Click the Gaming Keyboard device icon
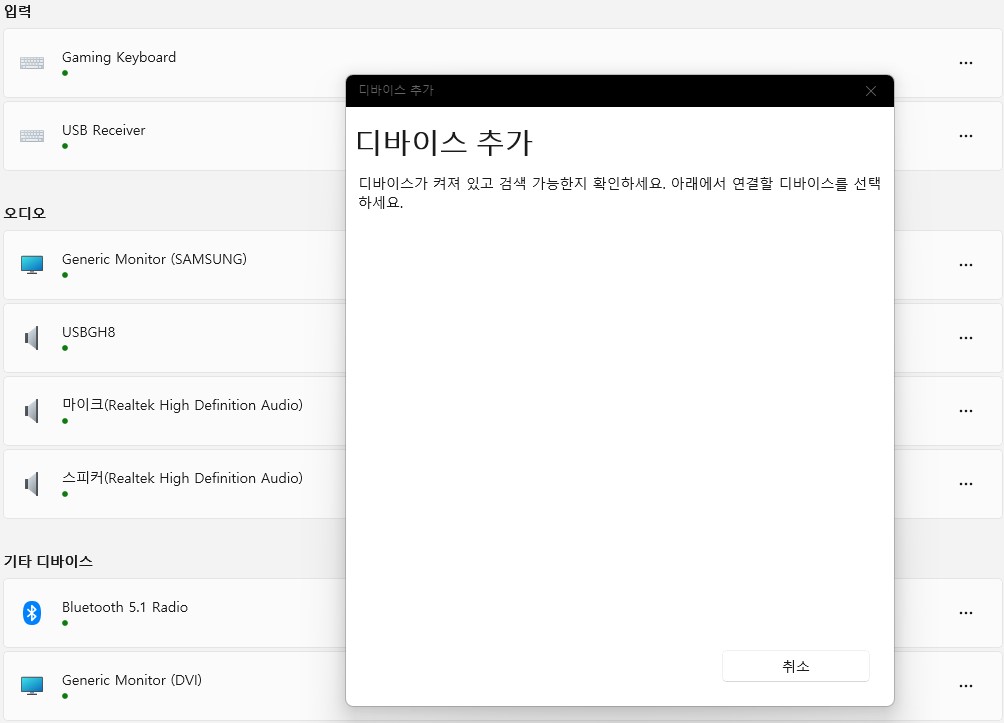 [31, 63]
